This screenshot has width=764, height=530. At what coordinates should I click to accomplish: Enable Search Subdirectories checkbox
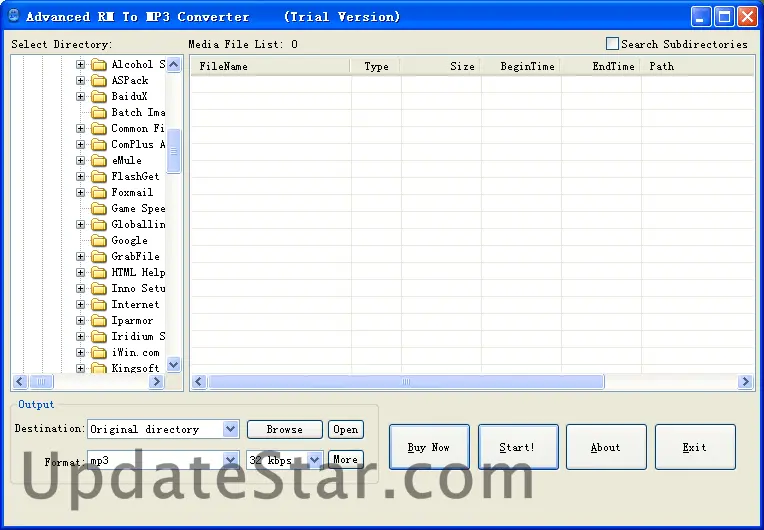coord(612,44)
